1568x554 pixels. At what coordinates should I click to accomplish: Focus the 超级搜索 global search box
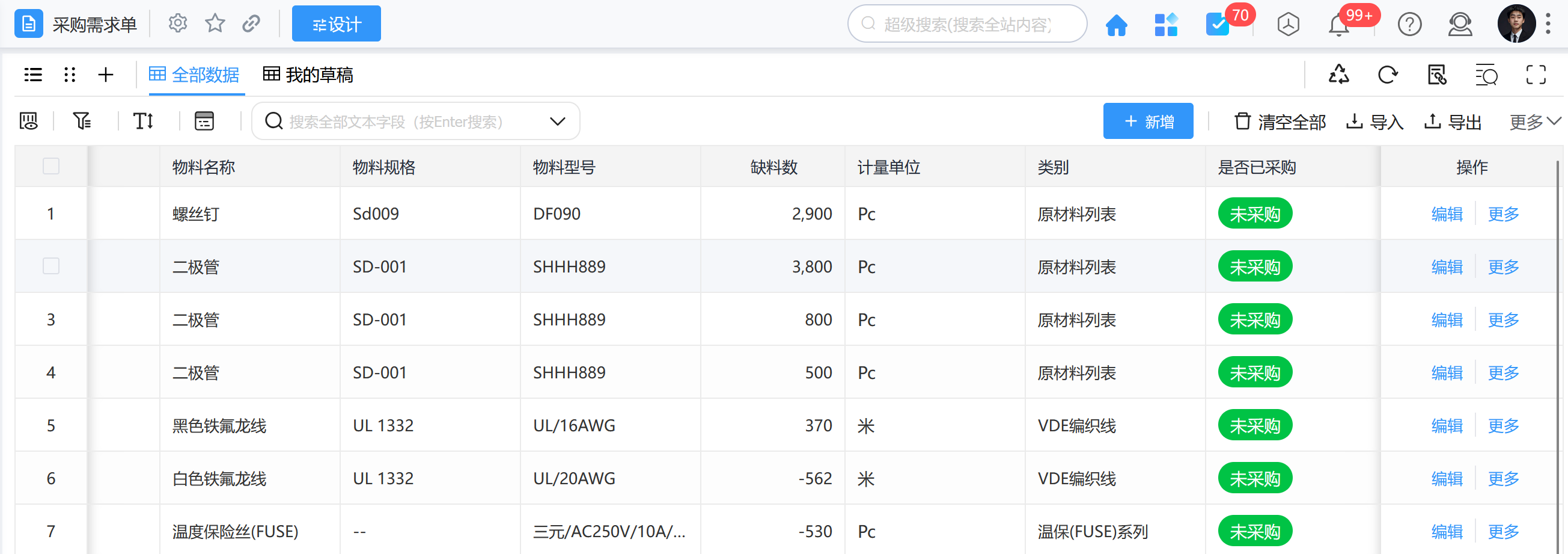(x=968, y=25)
